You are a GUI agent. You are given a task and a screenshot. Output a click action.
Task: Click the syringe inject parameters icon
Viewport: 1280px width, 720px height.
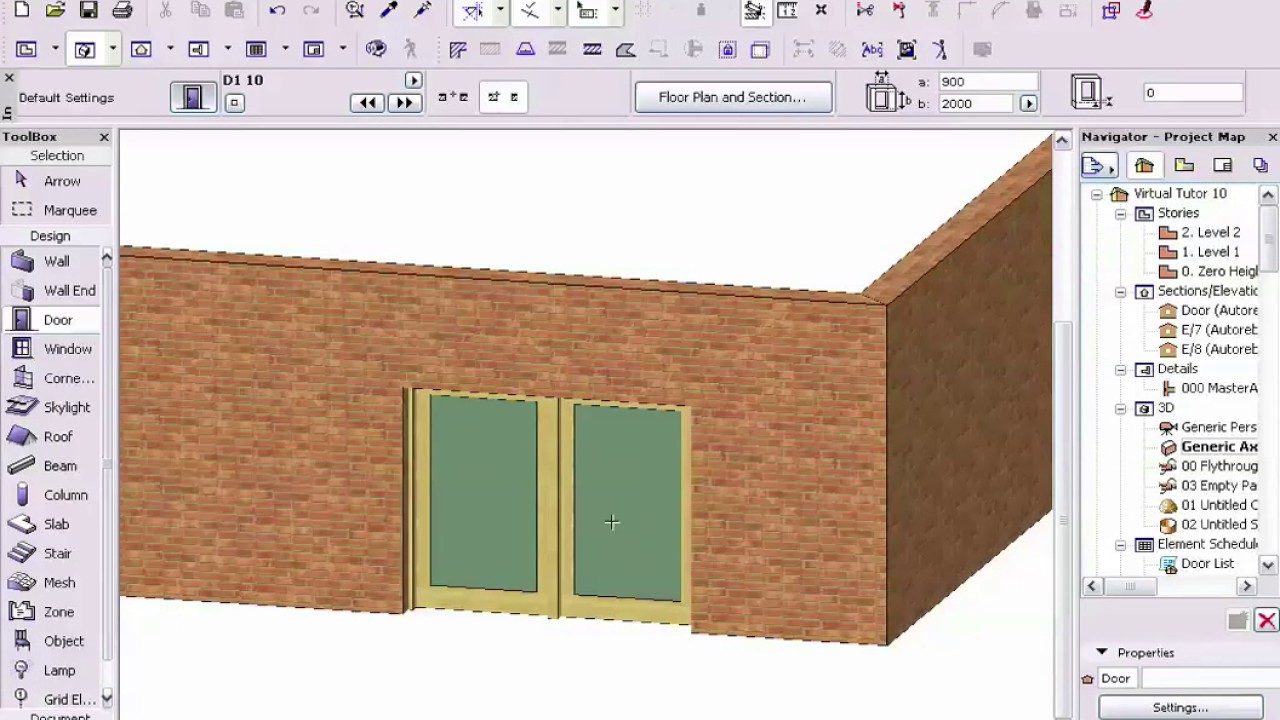(423, 11)
